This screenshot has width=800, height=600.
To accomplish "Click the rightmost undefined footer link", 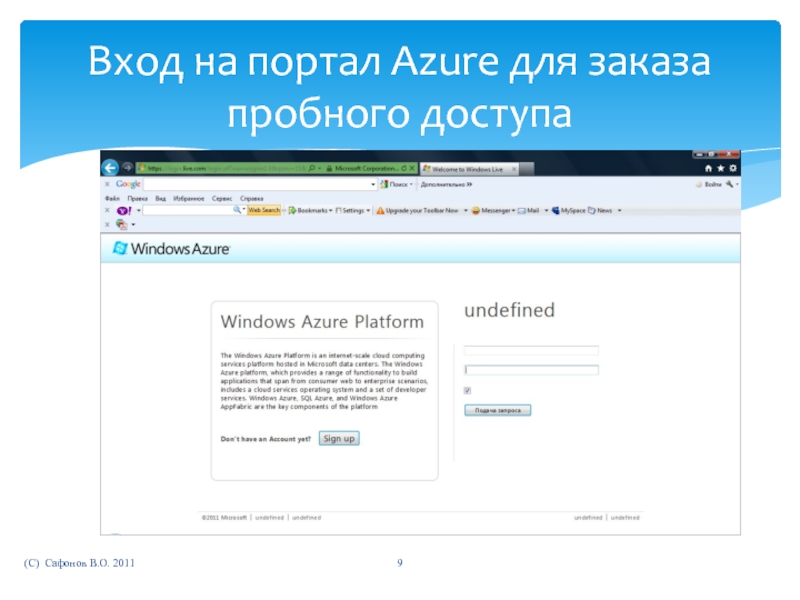I will (625, 517).
